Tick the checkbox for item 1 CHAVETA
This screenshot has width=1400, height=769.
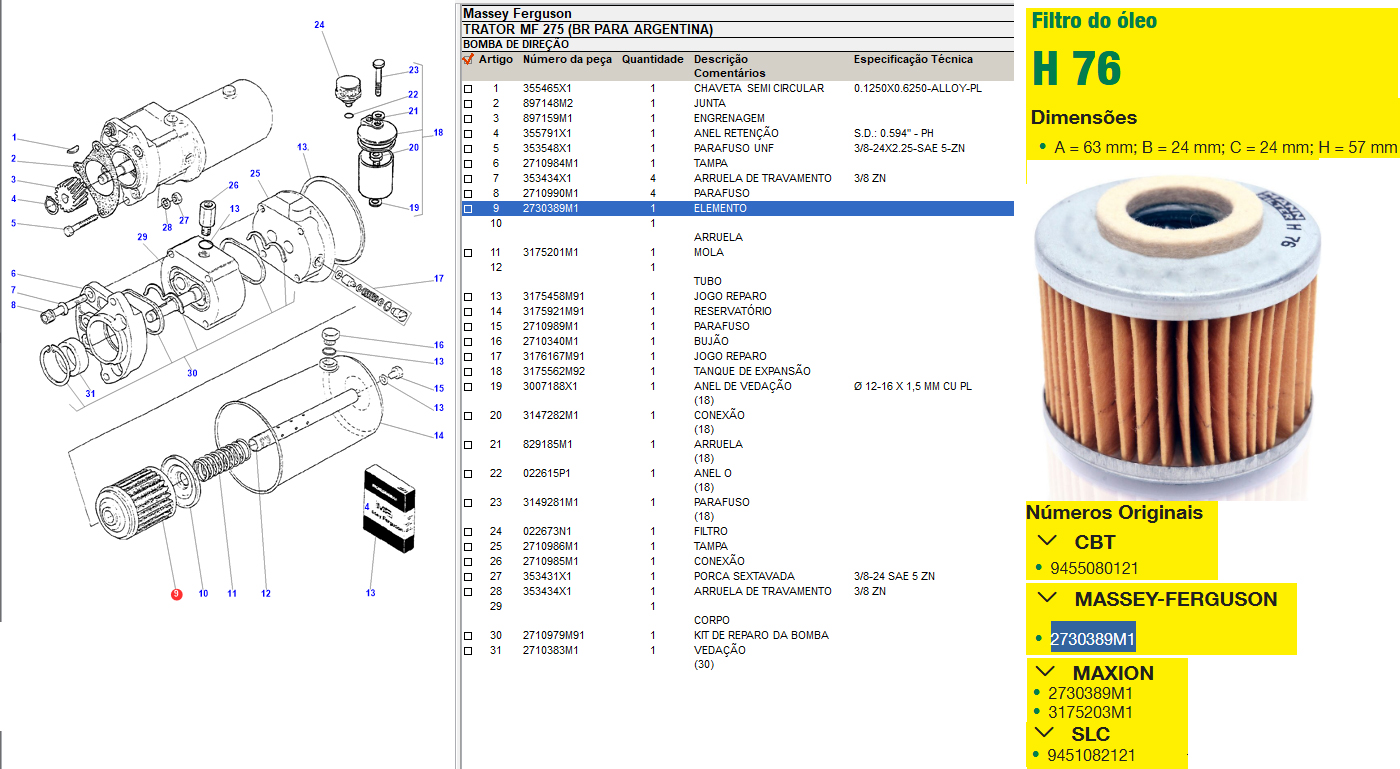467,89
